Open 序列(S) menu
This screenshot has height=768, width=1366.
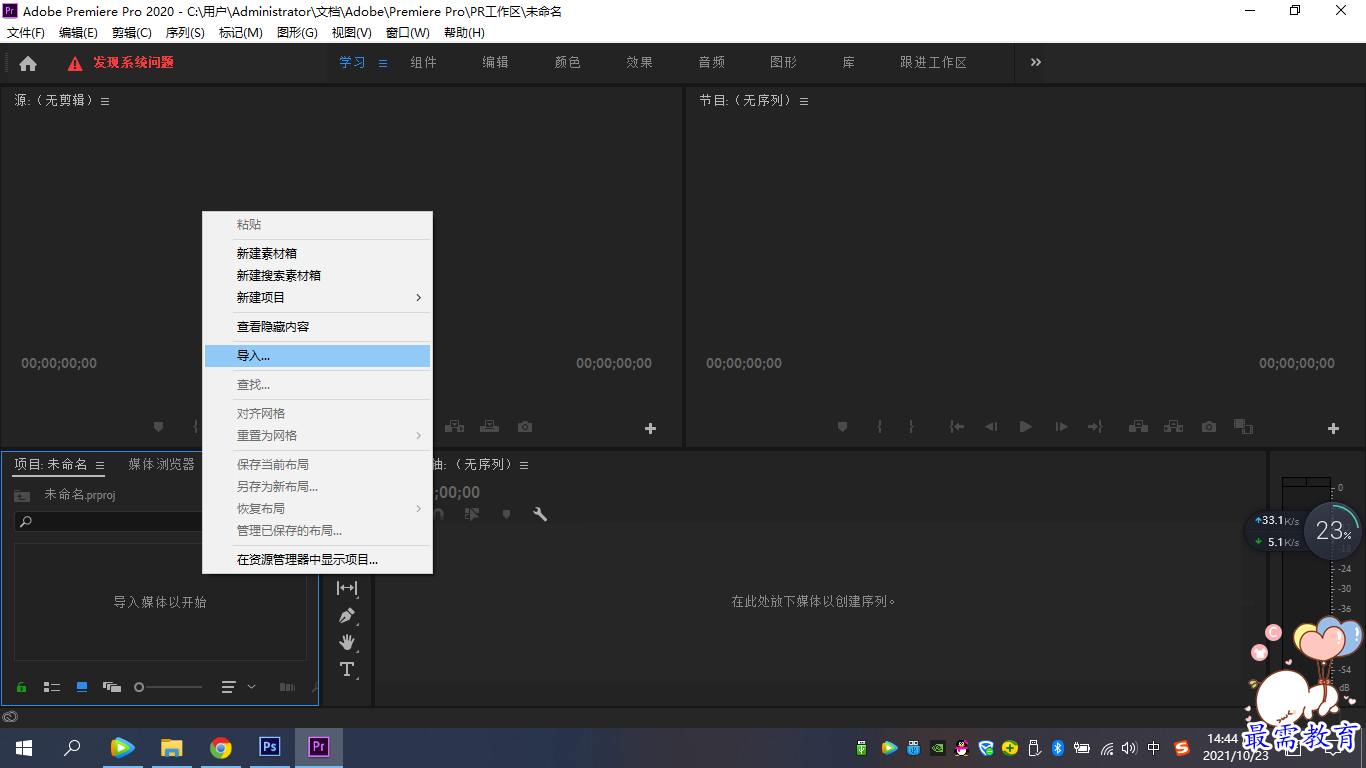click(185, 33)
